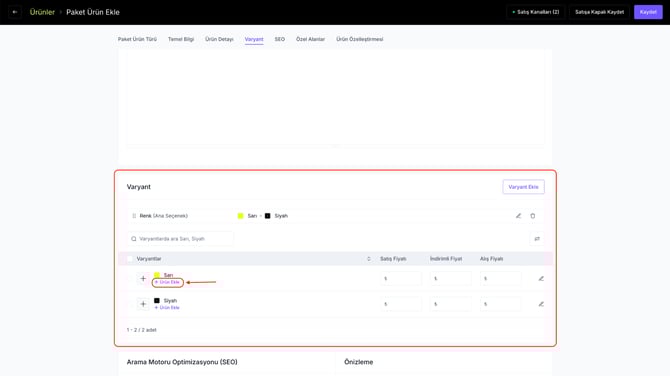Edit the Siyah variant row pencil icon
The image size is (670, 376).
tap(541, 304)
